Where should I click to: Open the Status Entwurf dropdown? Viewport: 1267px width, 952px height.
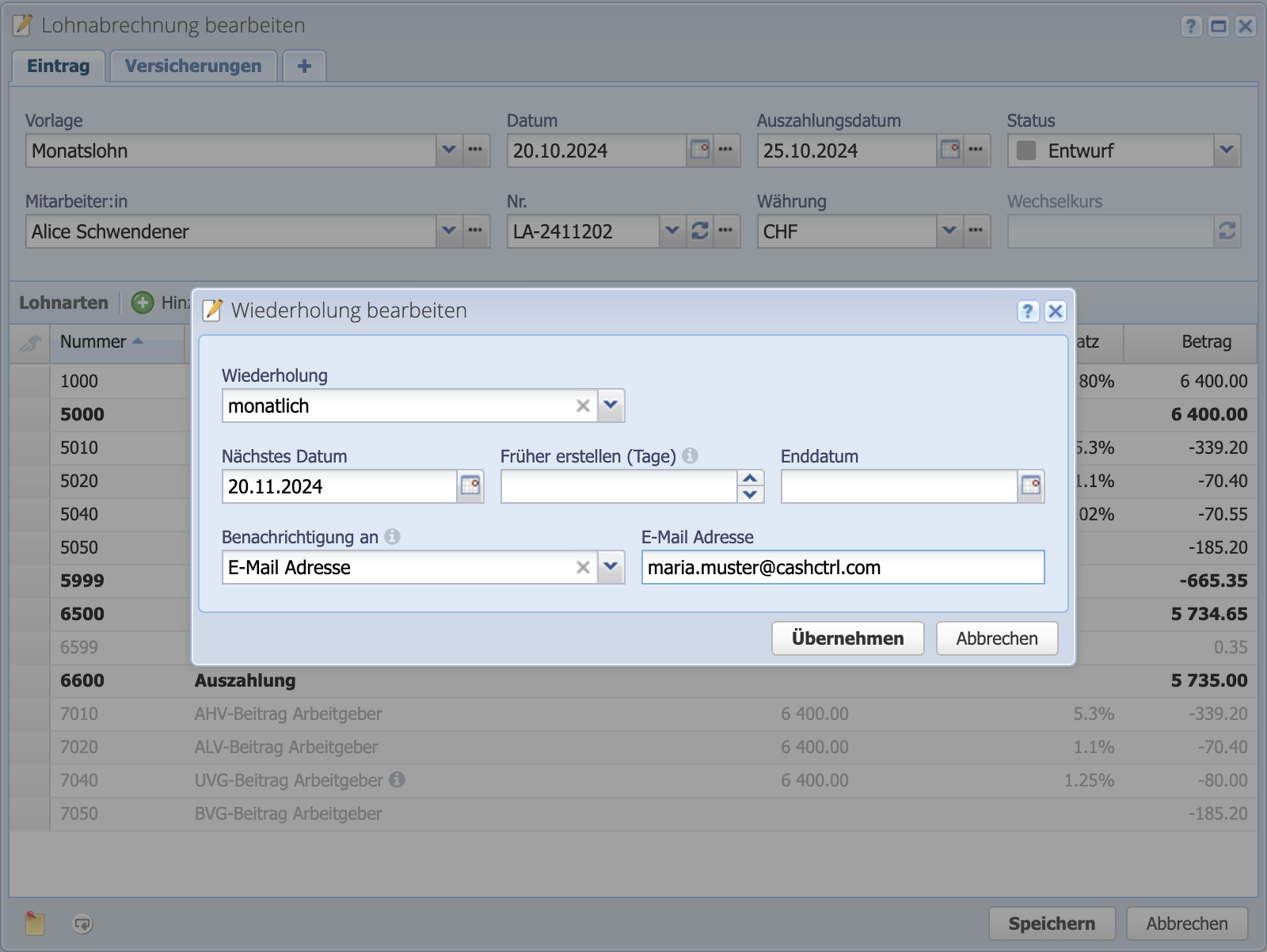point(1226,150)
